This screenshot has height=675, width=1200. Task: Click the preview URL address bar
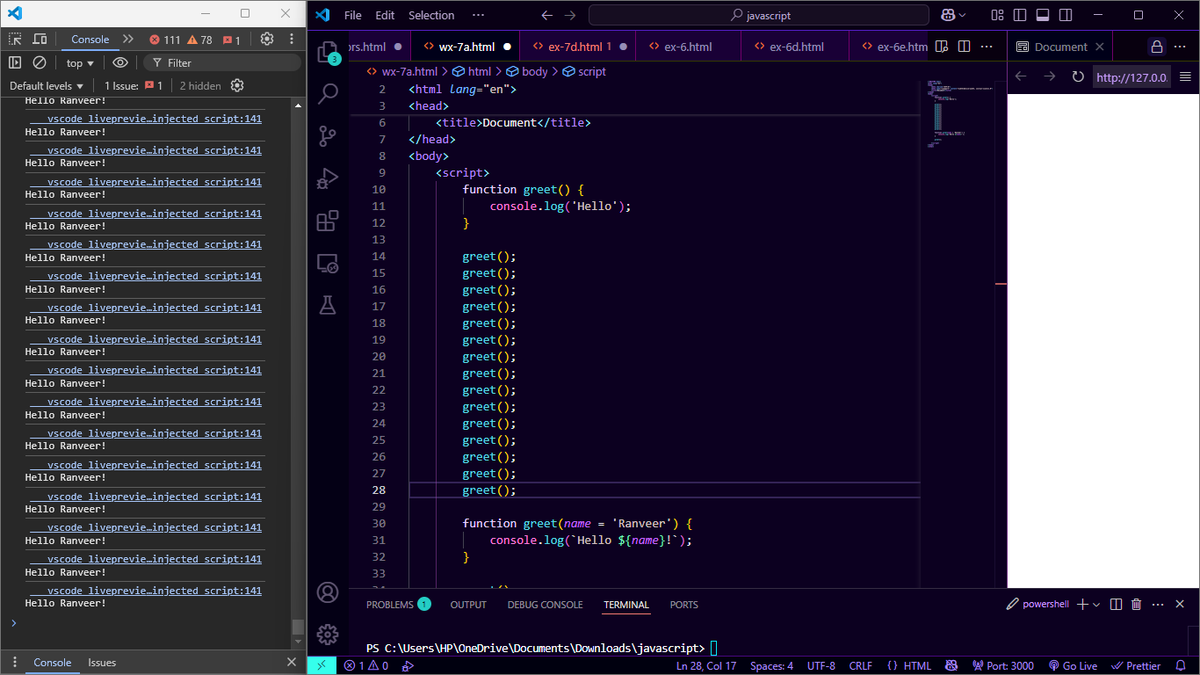pyautogui.click(x=1131, y=77)
